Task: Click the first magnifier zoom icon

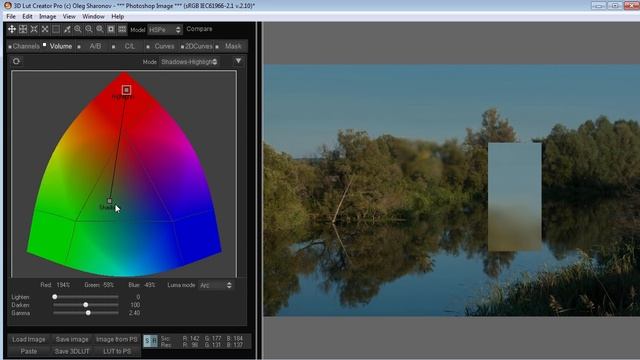Action: 78,29
